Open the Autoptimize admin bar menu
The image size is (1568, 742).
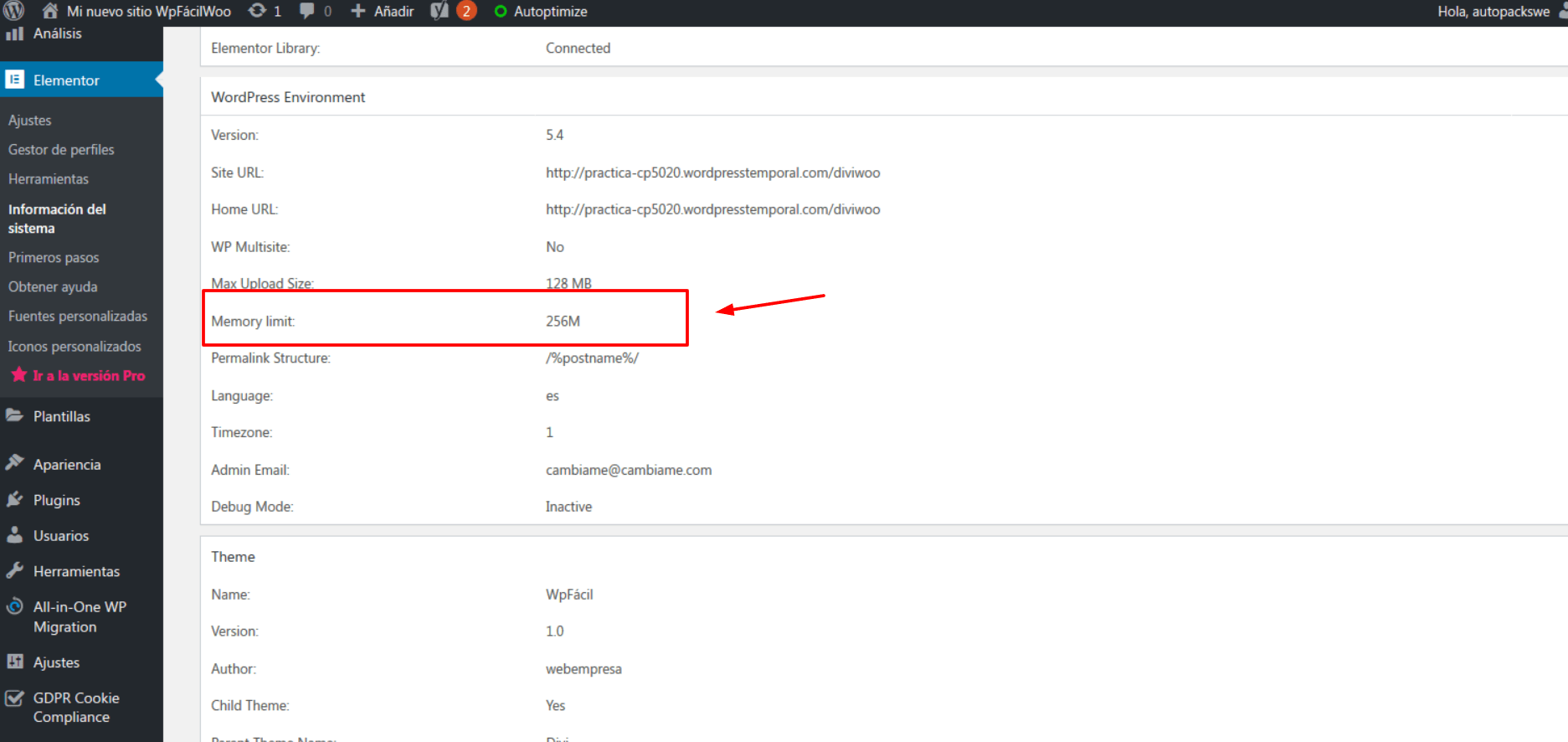pyautogui.click(x=550, y=12)
